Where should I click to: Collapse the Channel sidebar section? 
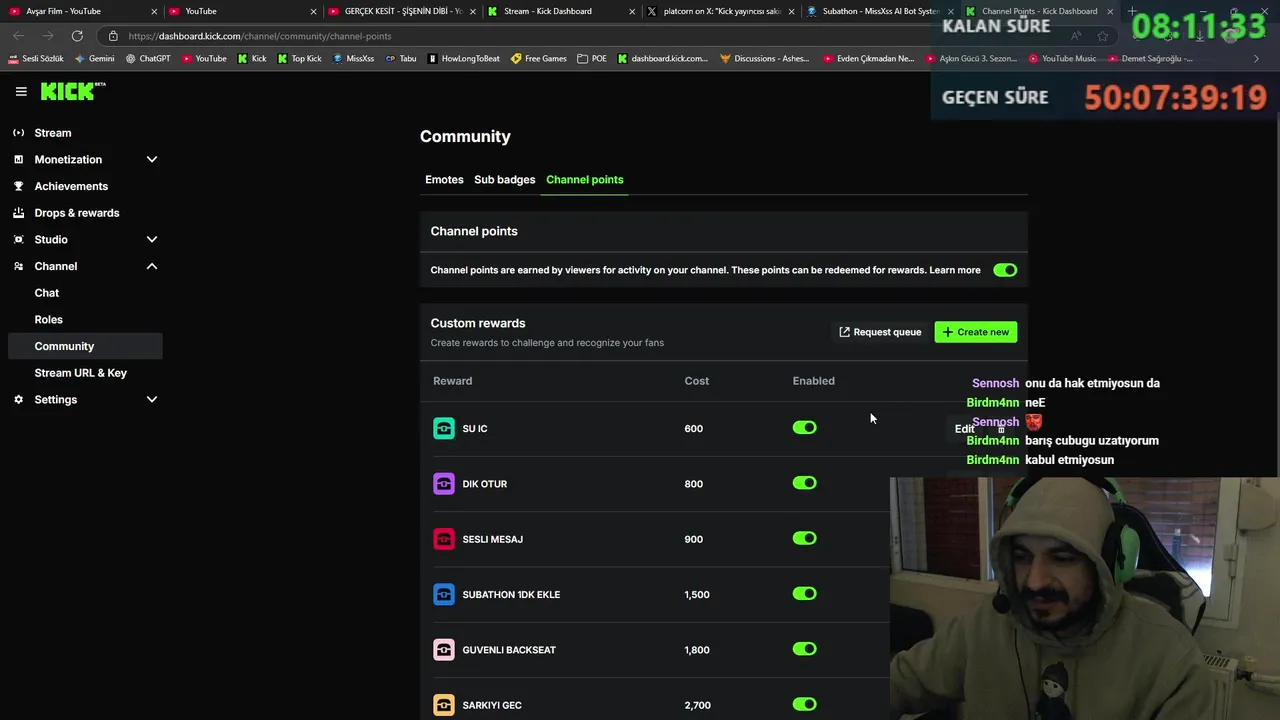tap(152, 266)
